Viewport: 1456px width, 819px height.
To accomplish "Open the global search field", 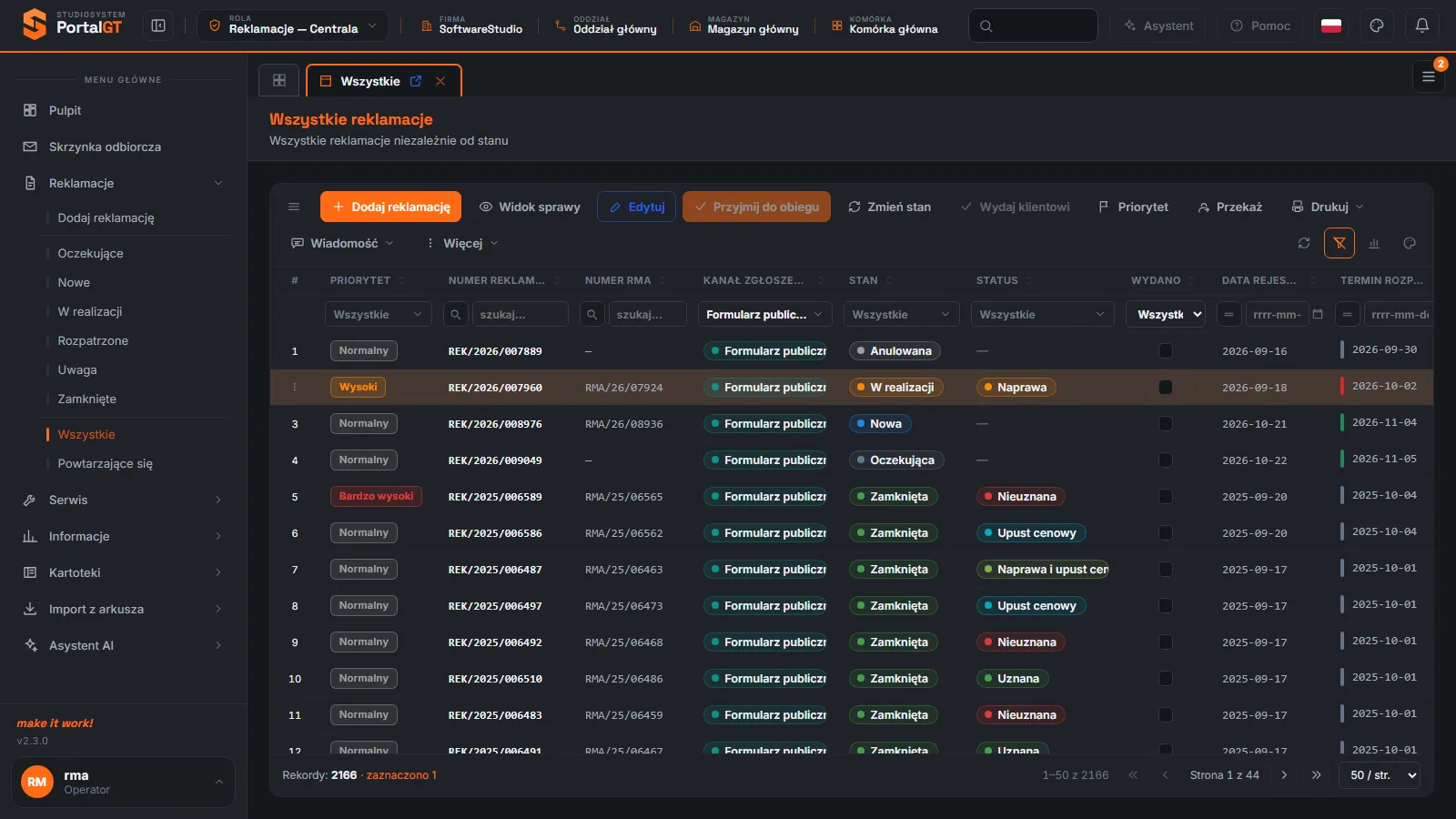I will click(x=1033, y=25).
